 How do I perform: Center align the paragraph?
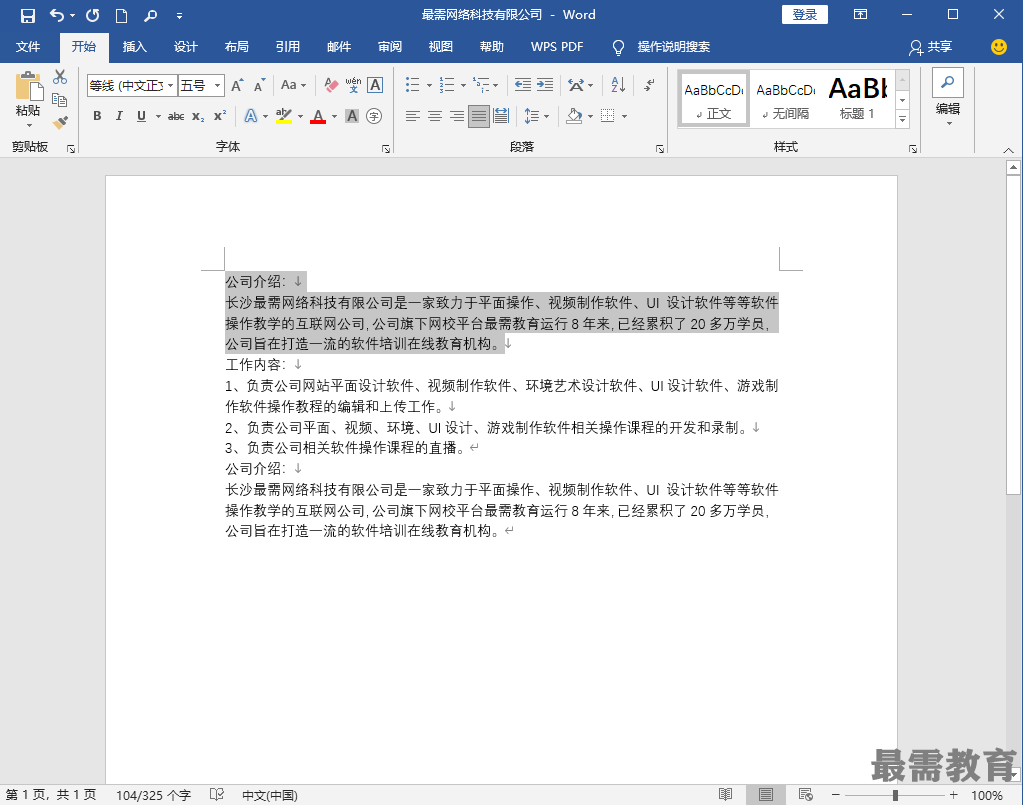435,116
